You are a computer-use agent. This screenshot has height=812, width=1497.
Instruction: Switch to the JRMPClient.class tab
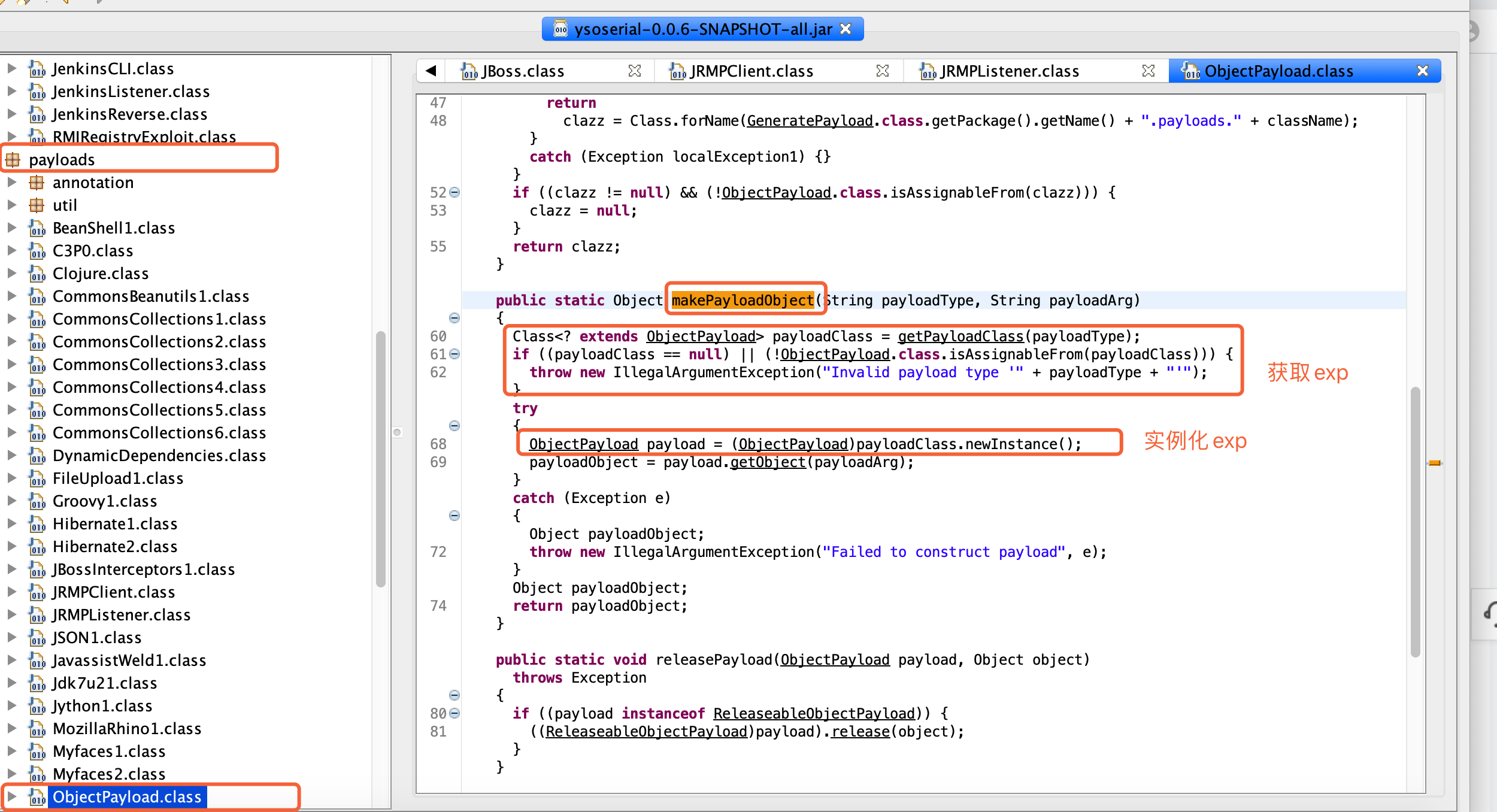point(751,71)
